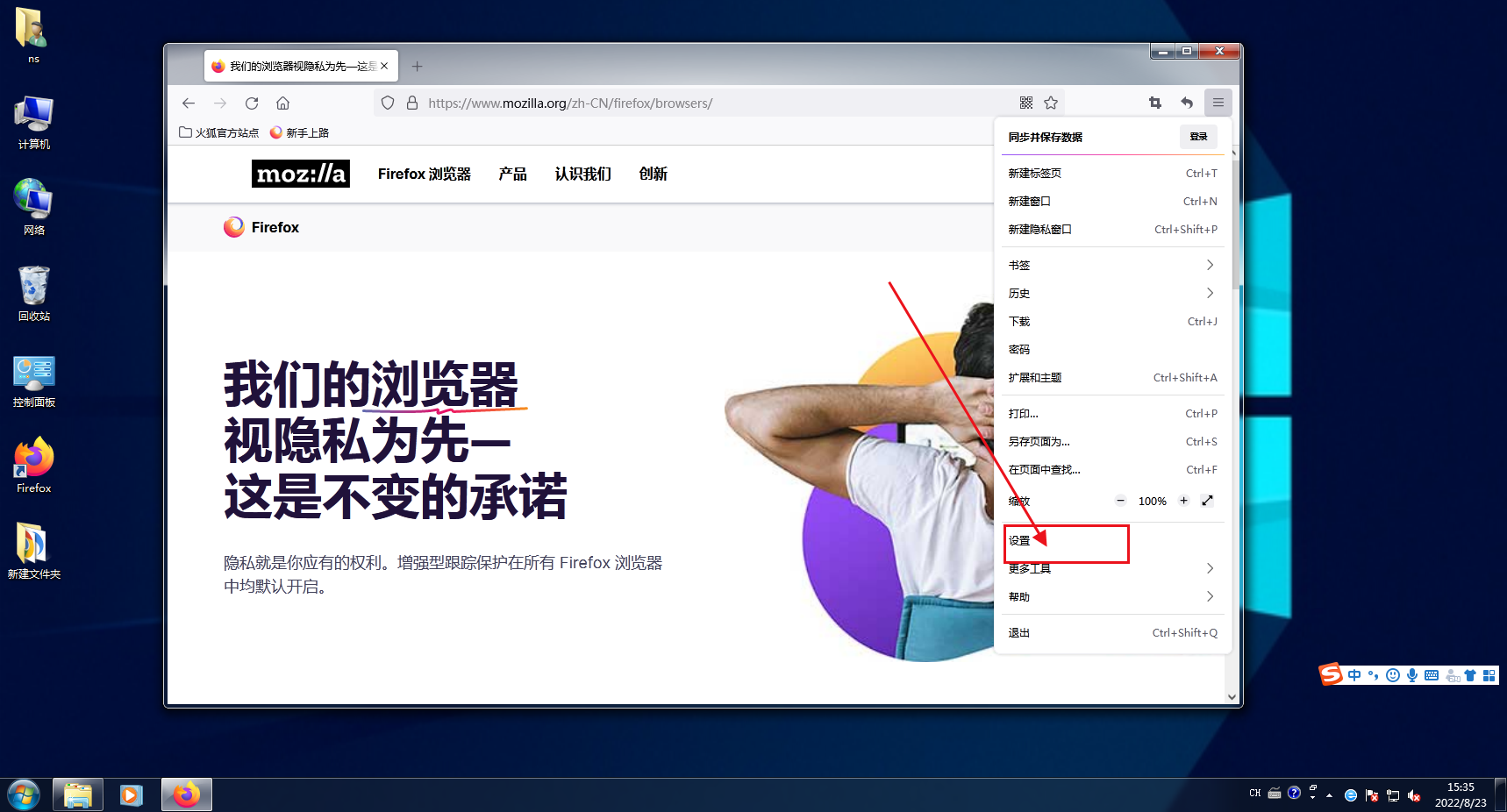Open the 认识我们 navigation item

[583, 175]
